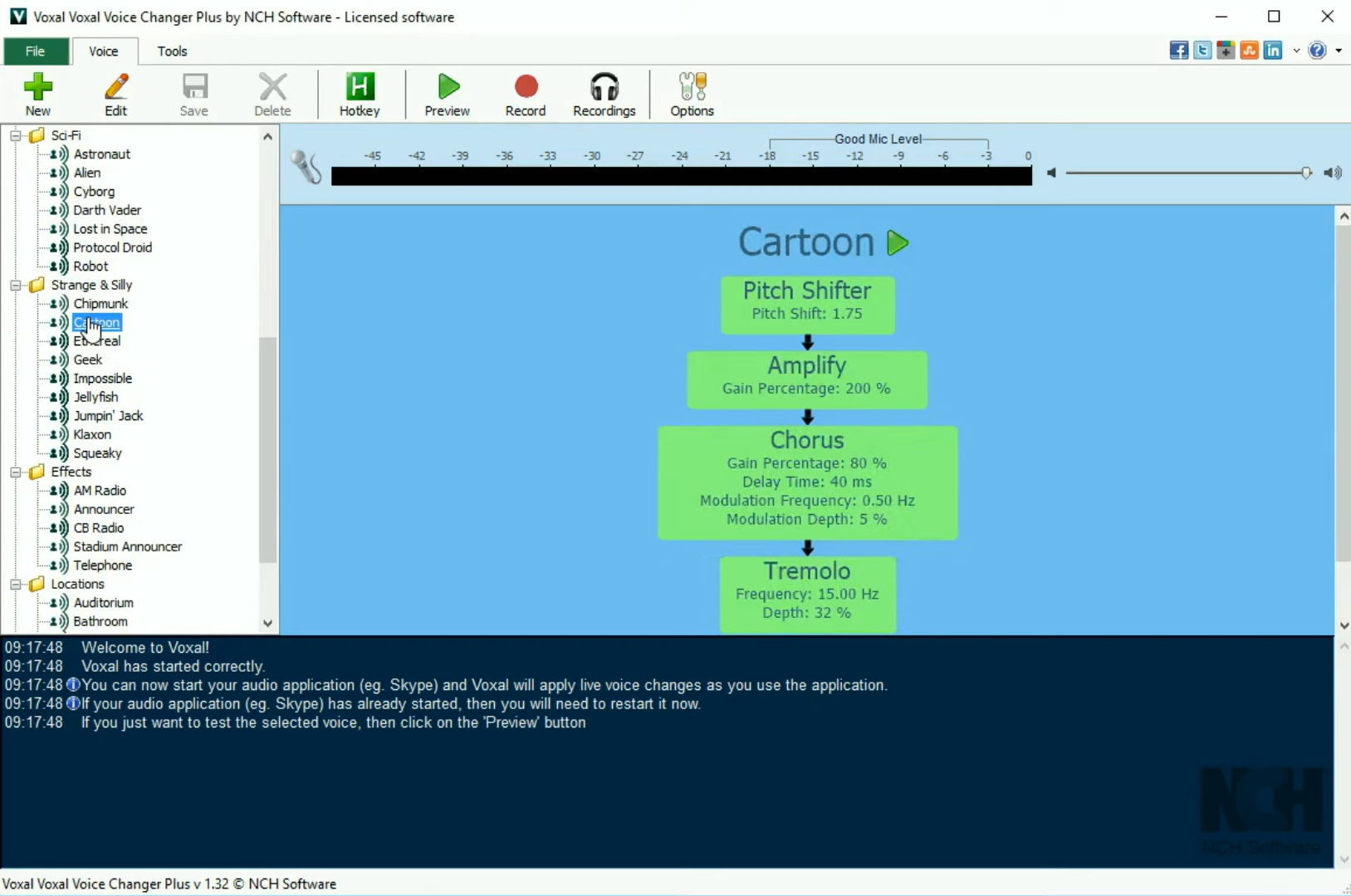Select the Stadium Announcer voice
This screenshot has width=1351, height=896.
(x=128, y=546)
